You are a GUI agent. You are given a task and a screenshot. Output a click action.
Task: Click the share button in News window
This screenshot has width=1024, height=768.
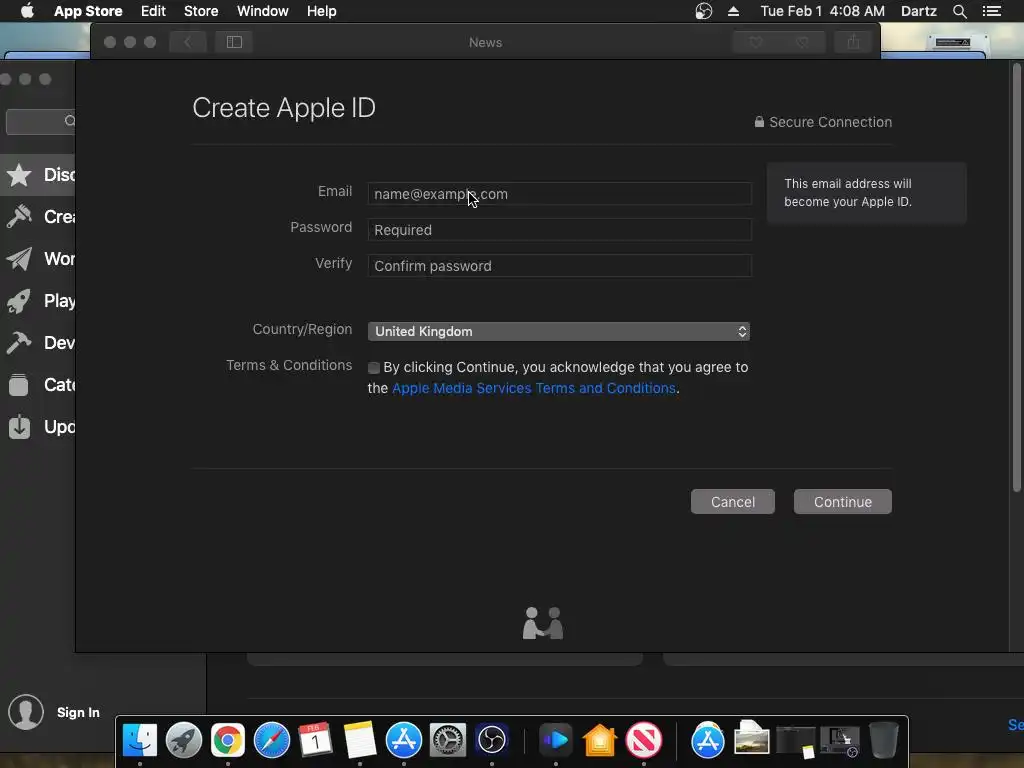pyautogui.click(x=853, y=42)
